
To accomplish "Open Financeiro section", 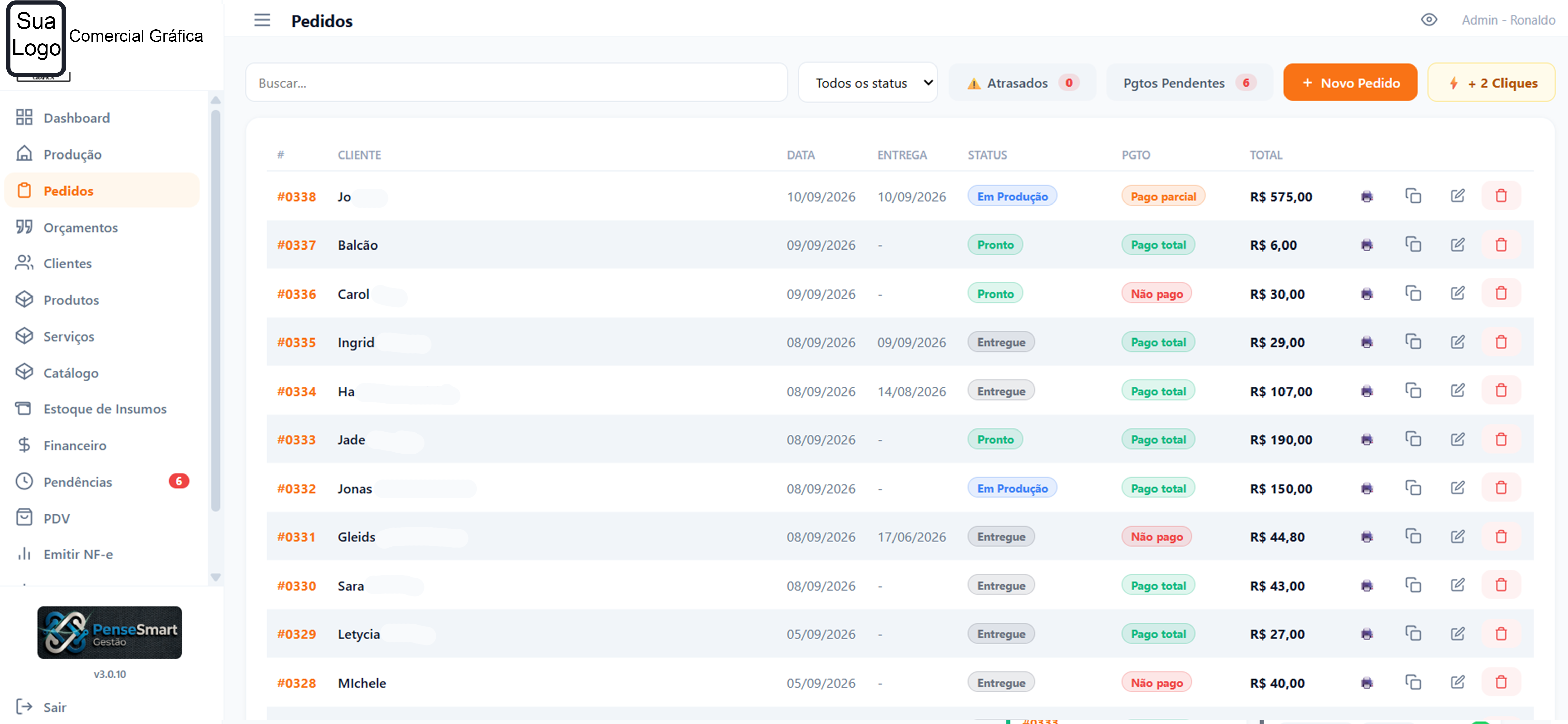I will point(102,445).
